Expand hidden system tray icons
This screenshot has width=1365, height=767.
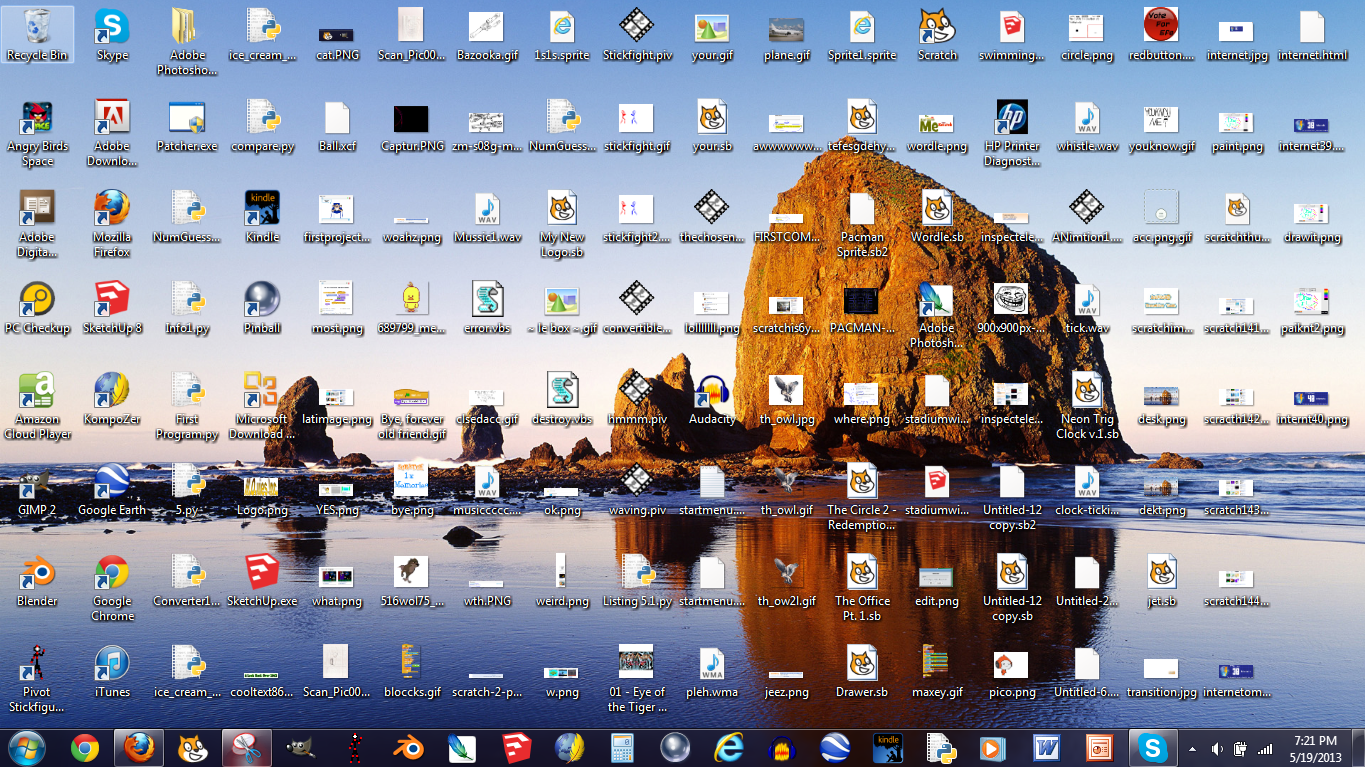pos(1191,747)
